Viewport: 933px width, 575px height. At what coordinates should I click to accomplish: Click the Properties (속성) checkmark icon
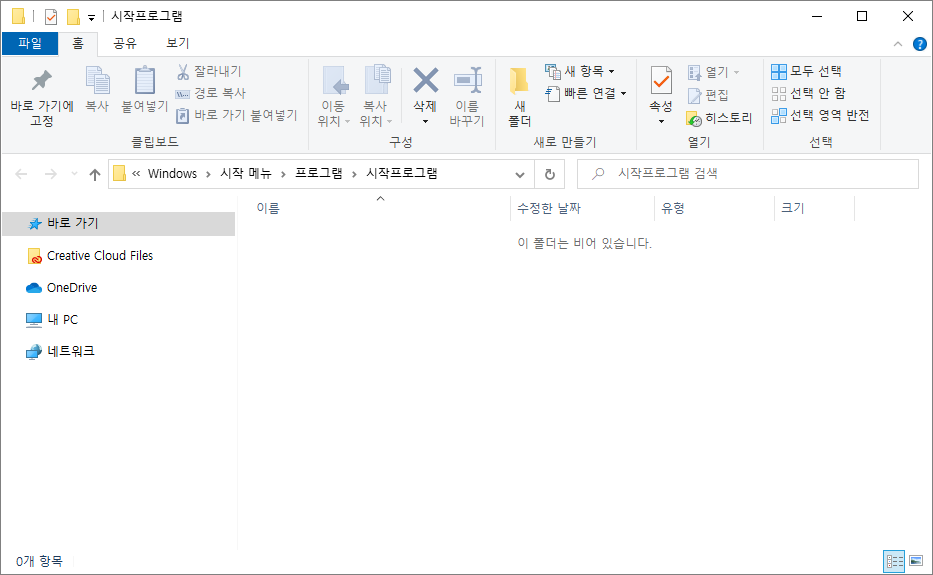click(661, 80)
